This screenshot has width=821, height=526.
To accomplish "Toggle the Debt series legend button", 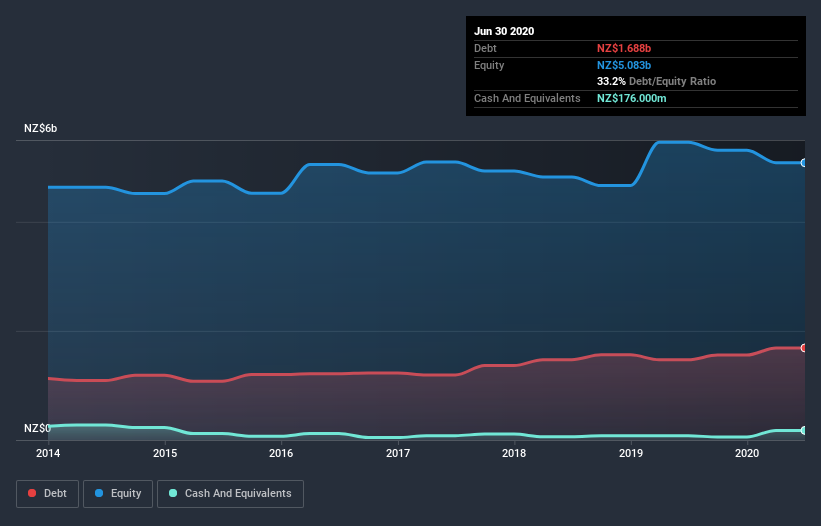I will (x=47, y=494).
